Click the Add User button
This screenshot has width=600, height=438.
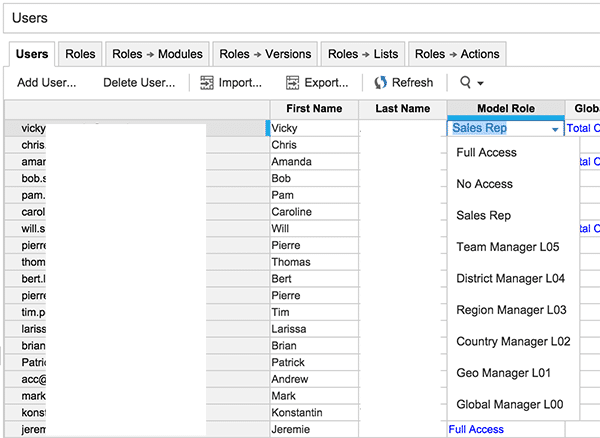(47, 83)
